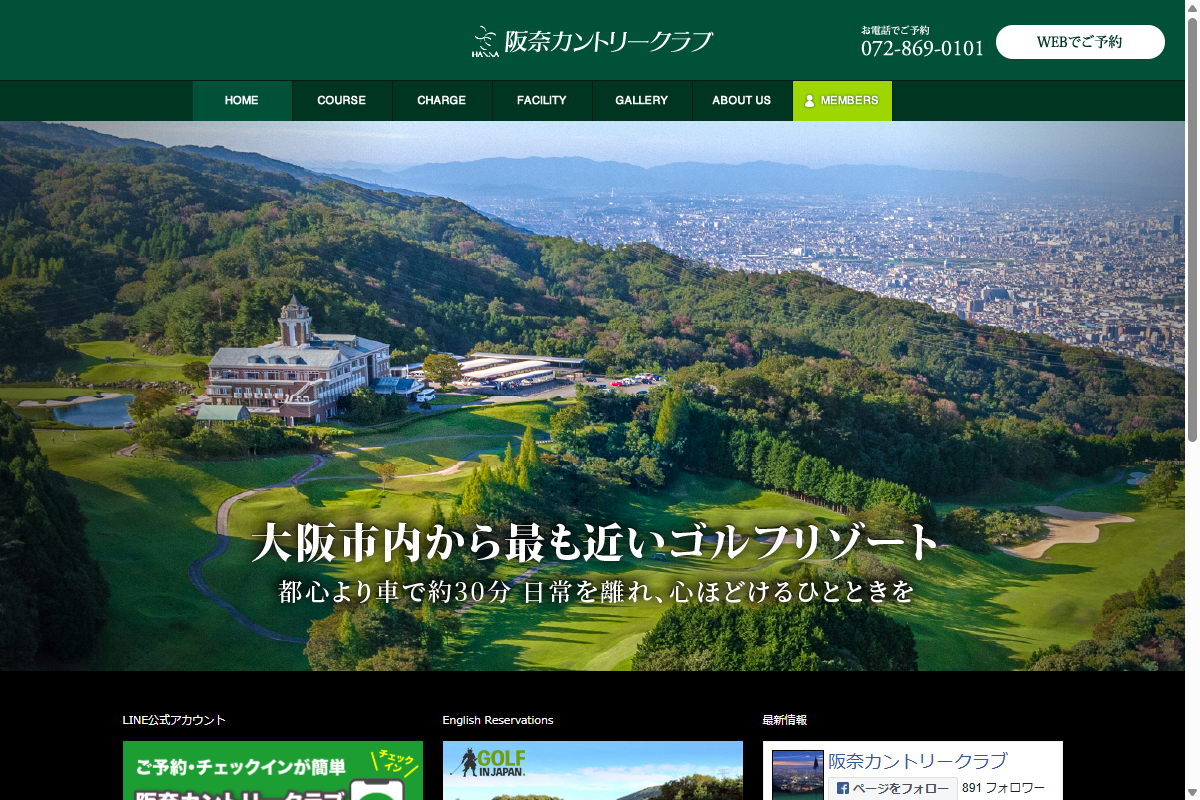Open the FACILITY menu item
Image resolution: width=1200 pixels, height=800 pixels.
point(542,101)
